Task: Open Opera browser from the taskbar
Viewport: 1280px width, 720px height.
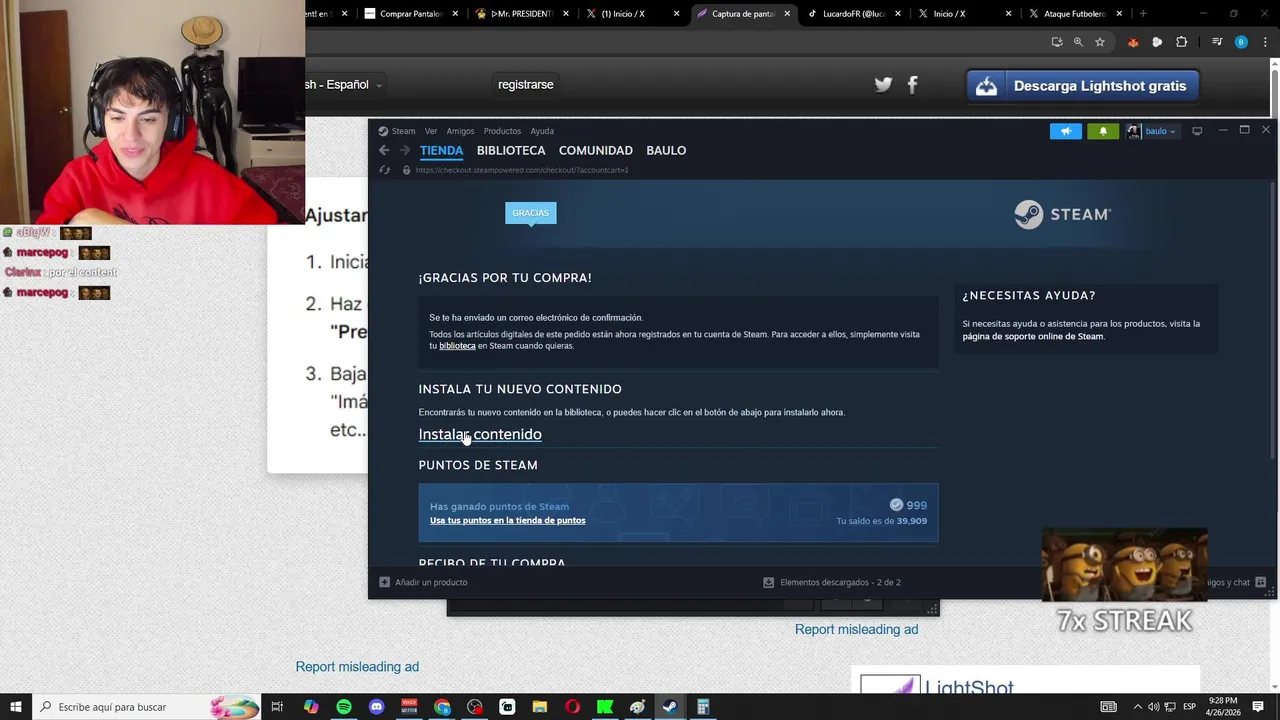Action: point(572,707)
